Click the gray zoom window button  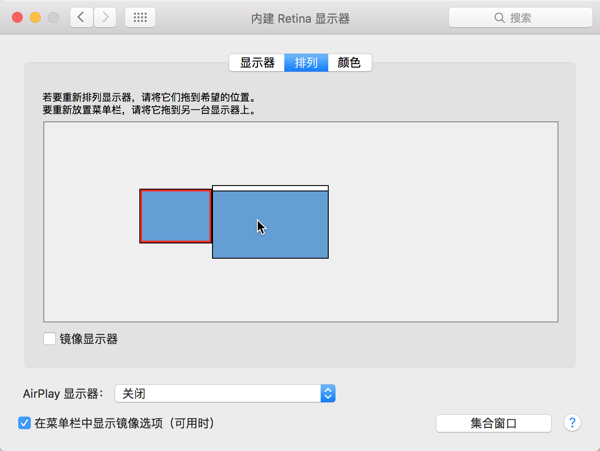[x=54, y=18]
